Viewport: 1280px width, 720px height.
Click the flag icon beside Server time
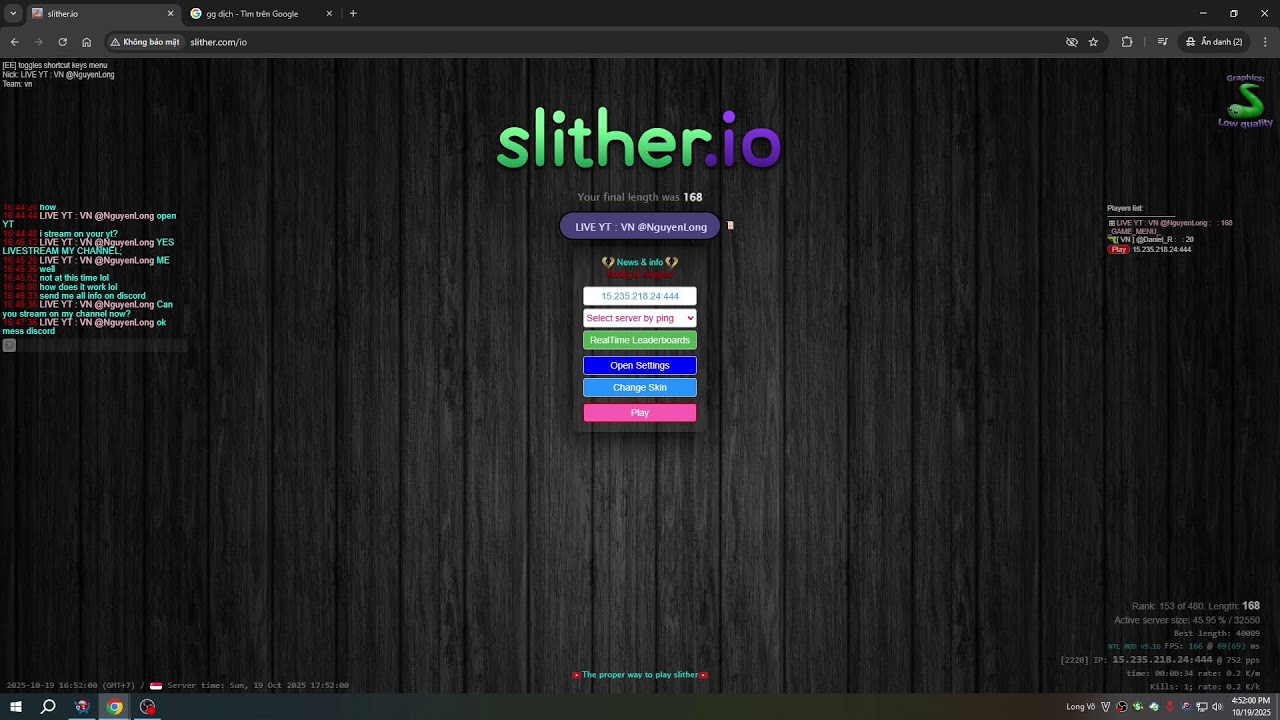(x=156, y=686)
